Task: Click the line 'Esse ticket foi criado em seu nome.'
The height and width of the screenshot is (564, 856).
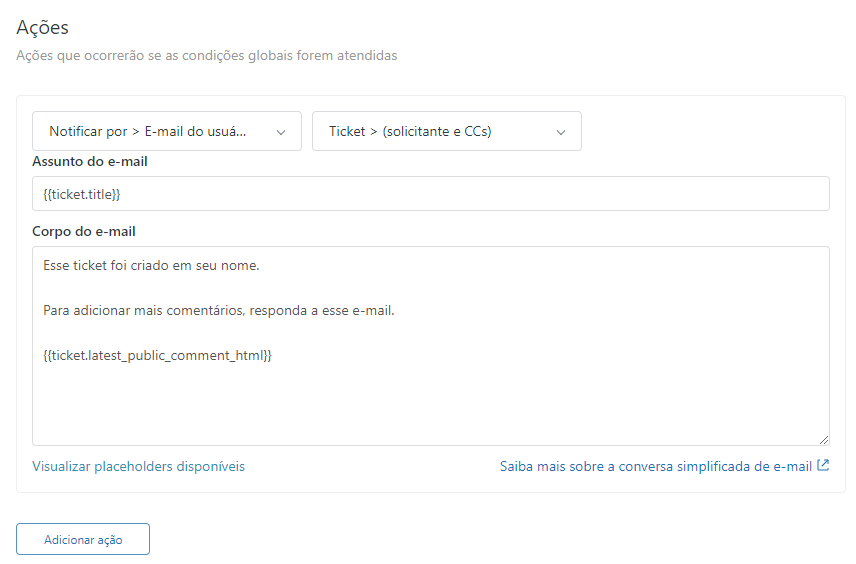Action: pyautogui.click(x=151, y=266)
